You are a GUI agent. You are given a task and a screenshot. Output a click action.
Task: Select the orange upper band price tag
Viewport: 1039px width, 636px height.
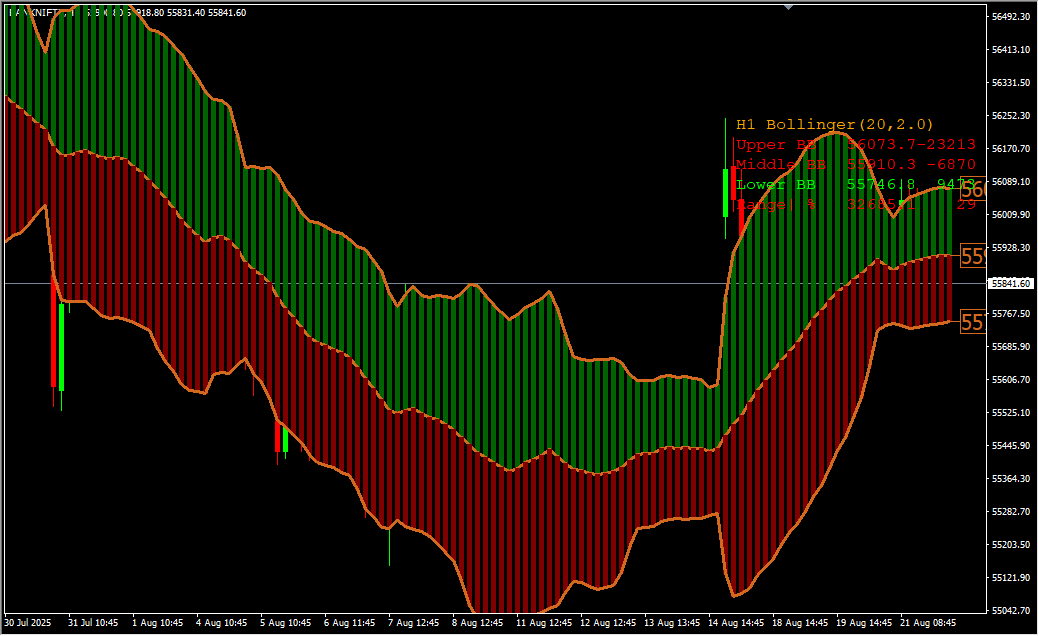coord(973,190)
